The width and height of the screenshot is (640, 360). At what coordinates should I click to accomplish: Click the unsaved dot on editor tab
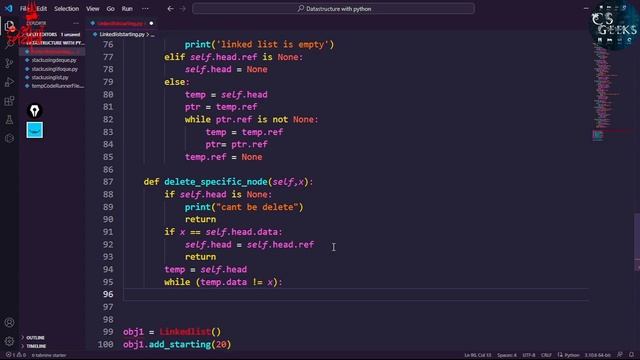coord(151,23)
